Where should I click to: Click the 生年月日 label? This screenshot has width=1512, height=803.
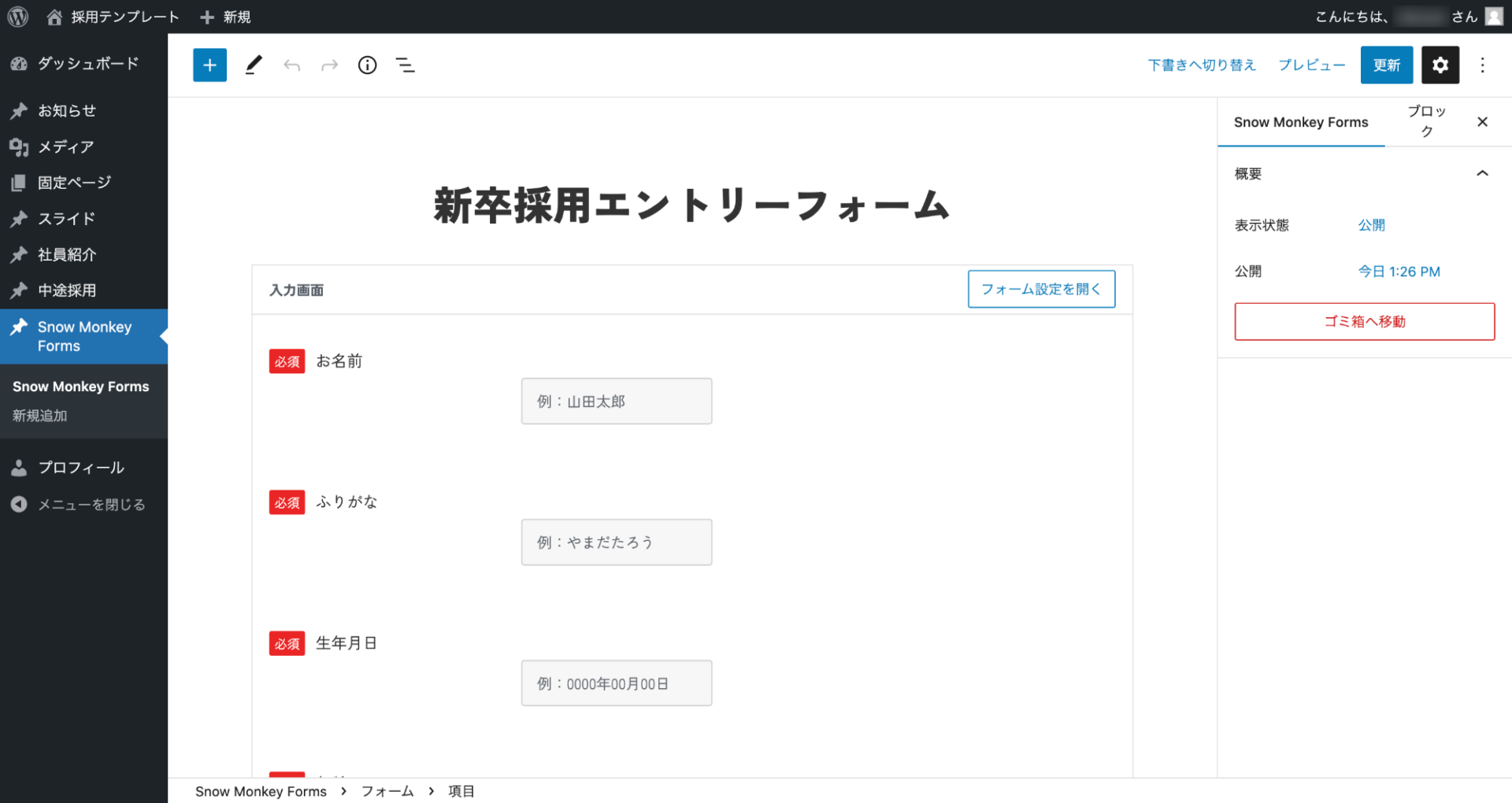point(346,643)
